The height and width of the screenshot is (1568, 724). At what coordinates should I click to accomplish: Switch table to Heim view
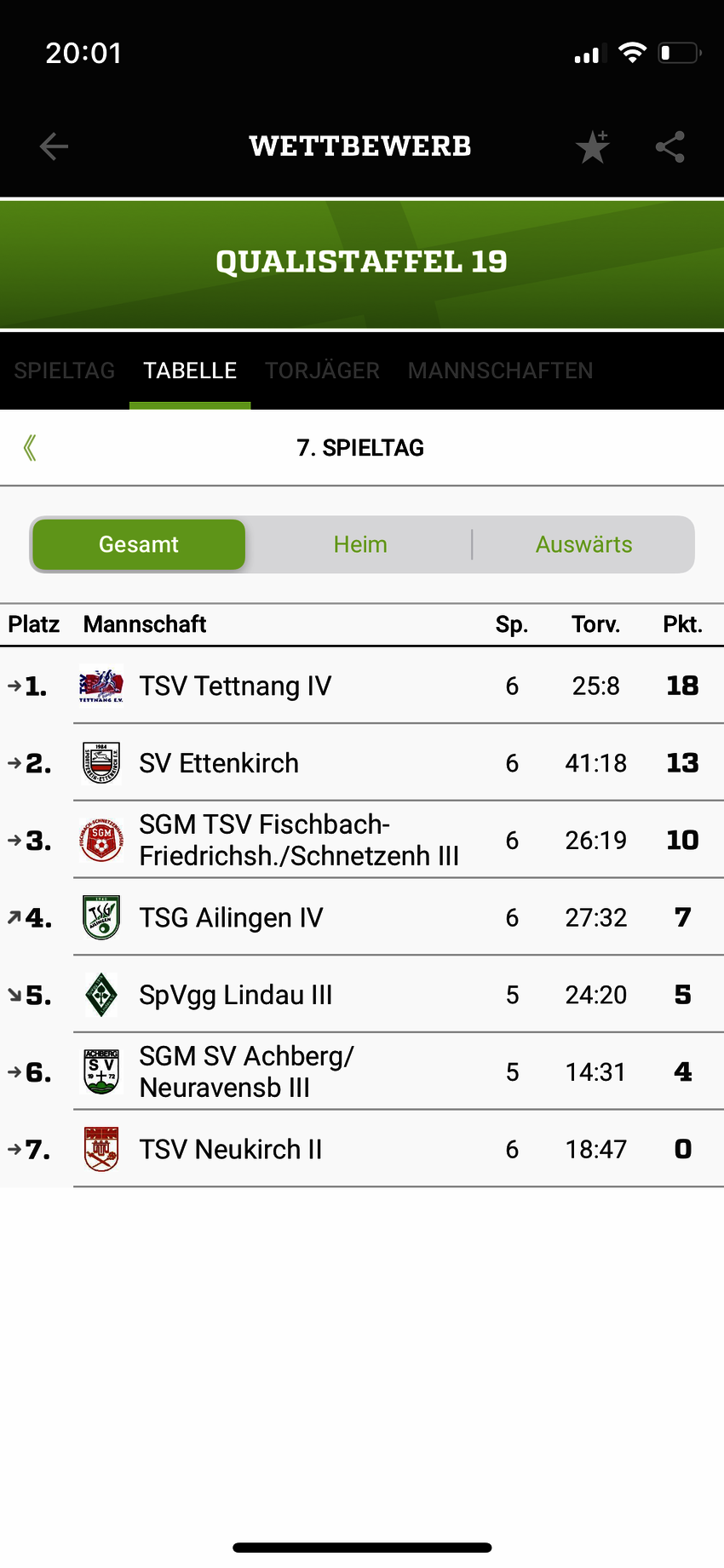360,544
